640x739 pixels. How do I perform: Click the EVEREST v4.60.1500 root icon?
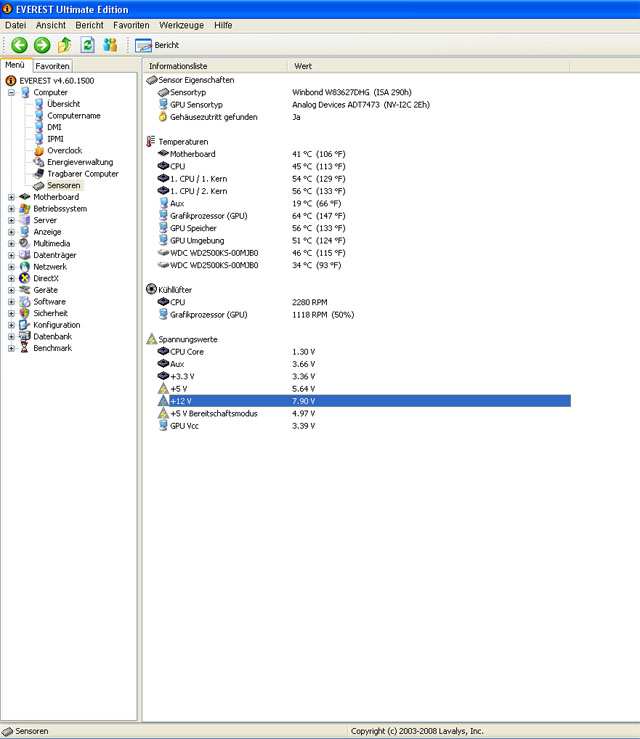pyautogui.click(x=11, y=81)
